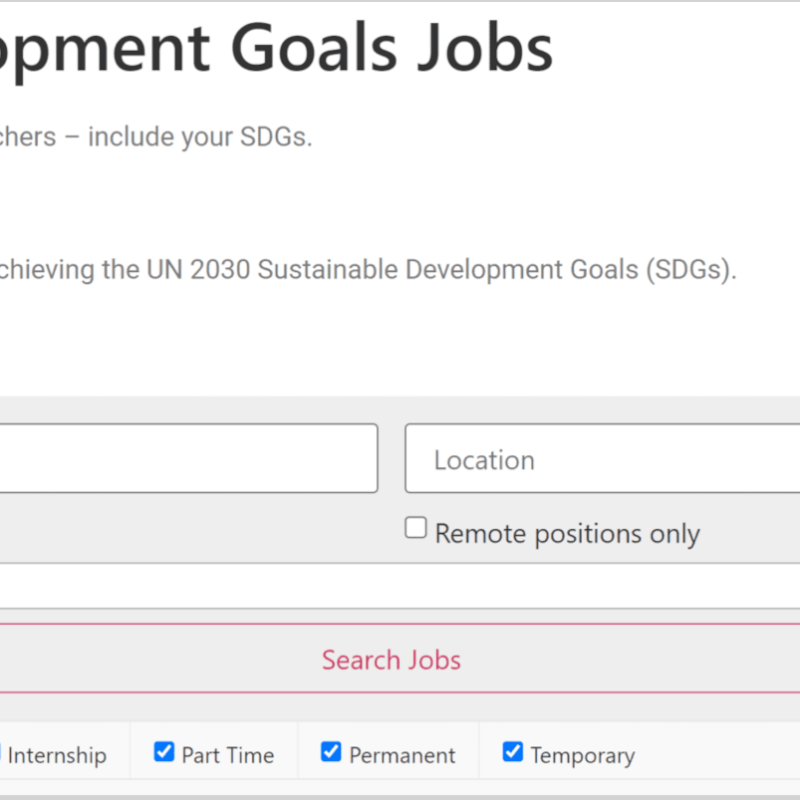Click the Search Jobs button
The width and height of the screenshot is (800, 800).
391,659
